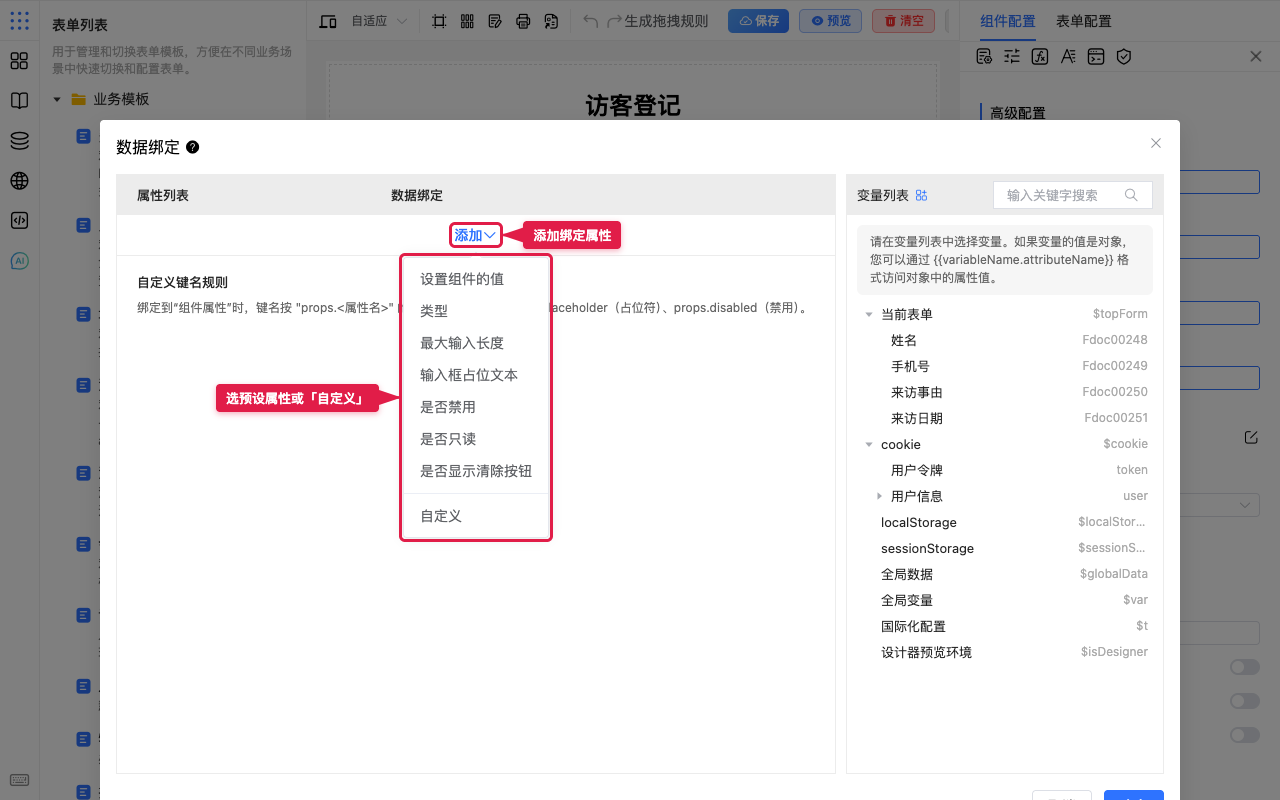
Task: Redo with the right curved arrow
Action: coord(614,21)
